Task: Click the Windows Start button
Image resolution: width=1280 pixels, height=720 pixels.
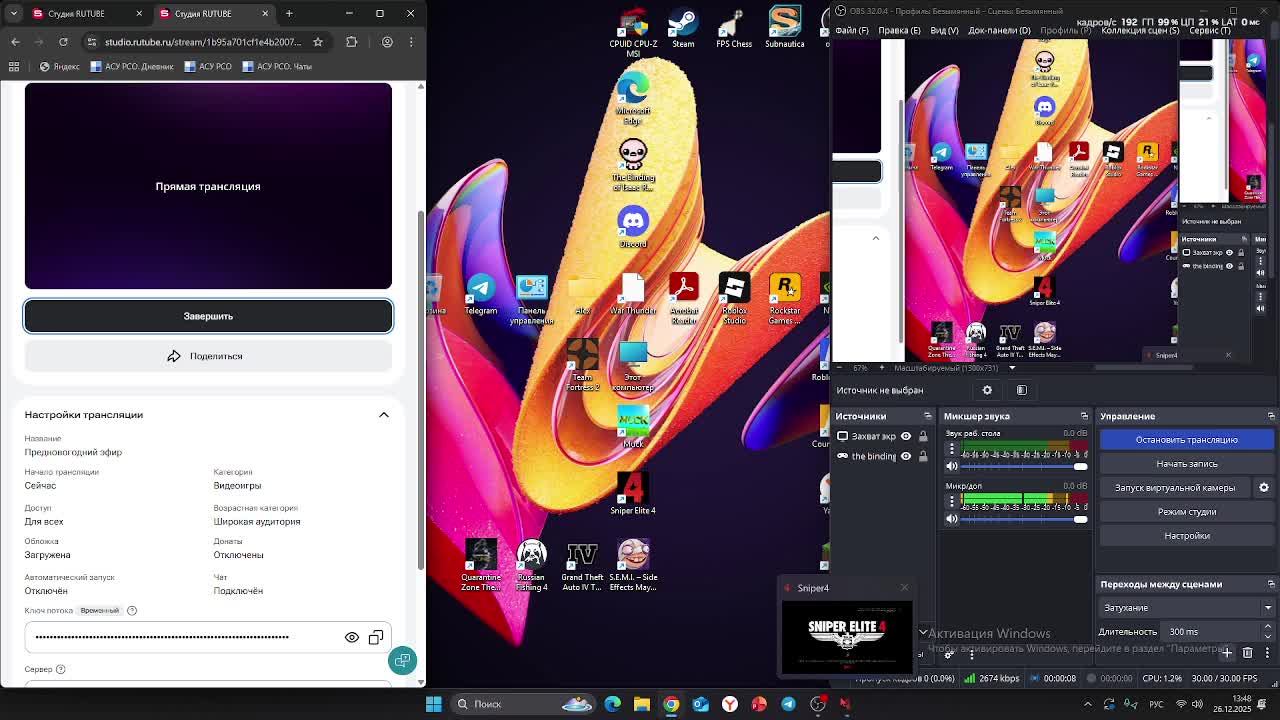Action: point(434,704)
